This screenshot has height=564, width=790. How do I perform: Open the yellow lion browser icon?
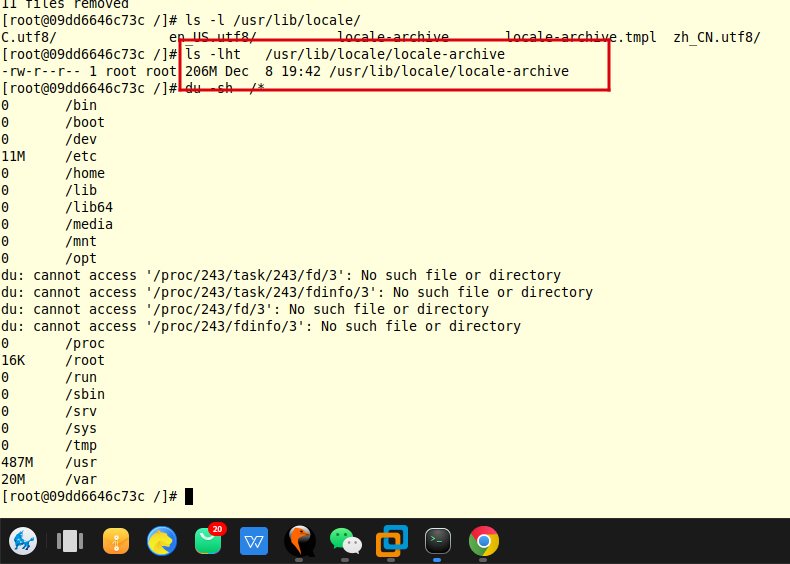coord(162,541)
